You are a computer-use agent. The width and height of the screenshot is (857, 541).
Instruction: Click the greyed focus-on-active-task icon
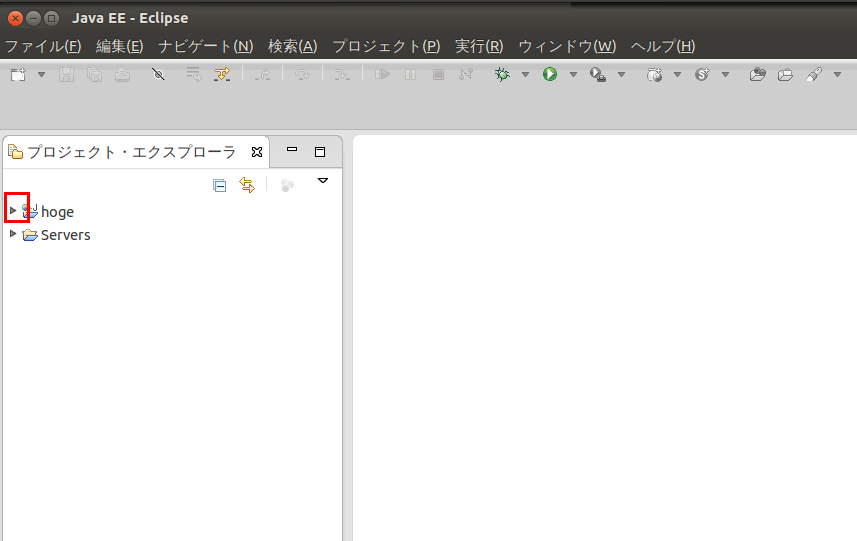coord(287,185)
